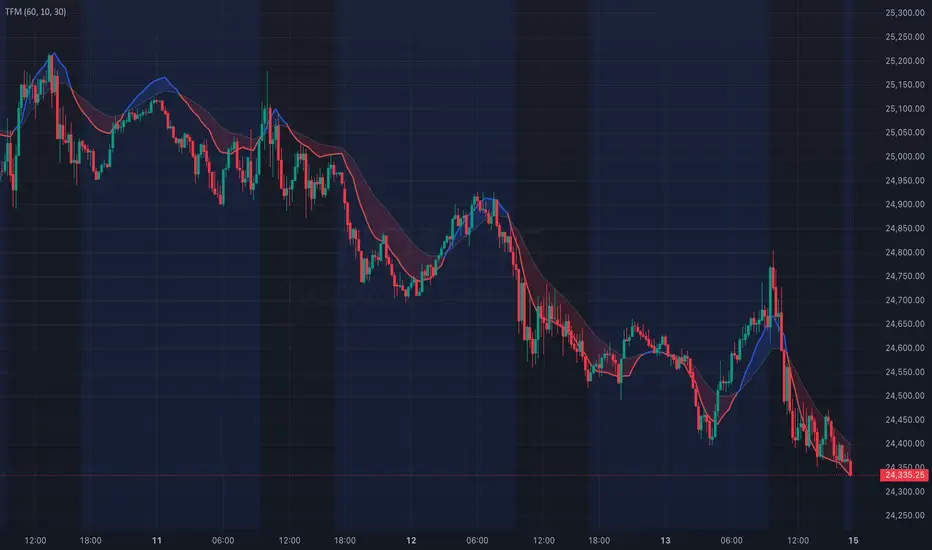
Task: Click the 24,300.00 price axis label
Action: pos(905,492)
